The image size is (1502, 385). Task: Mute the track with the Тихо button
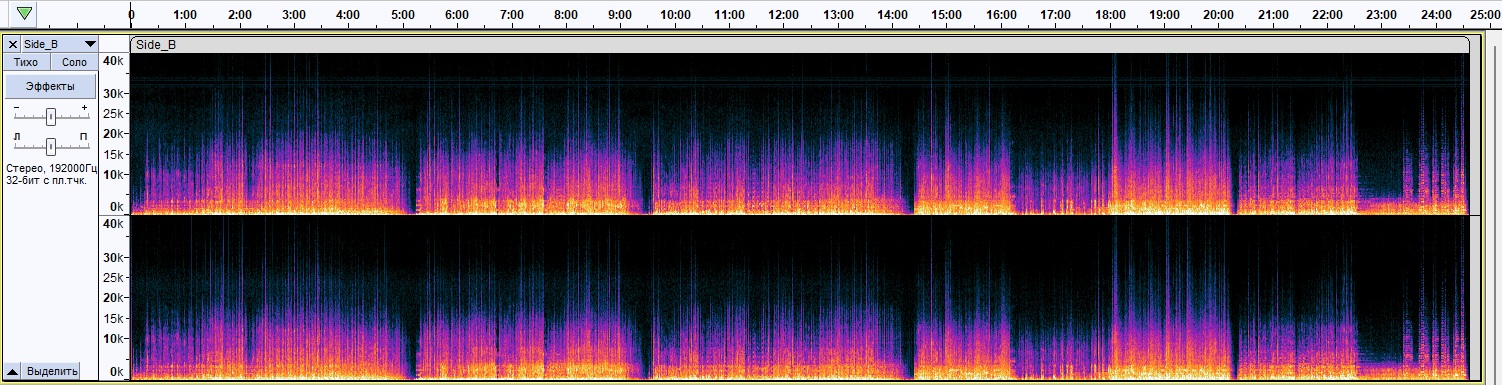26,62
